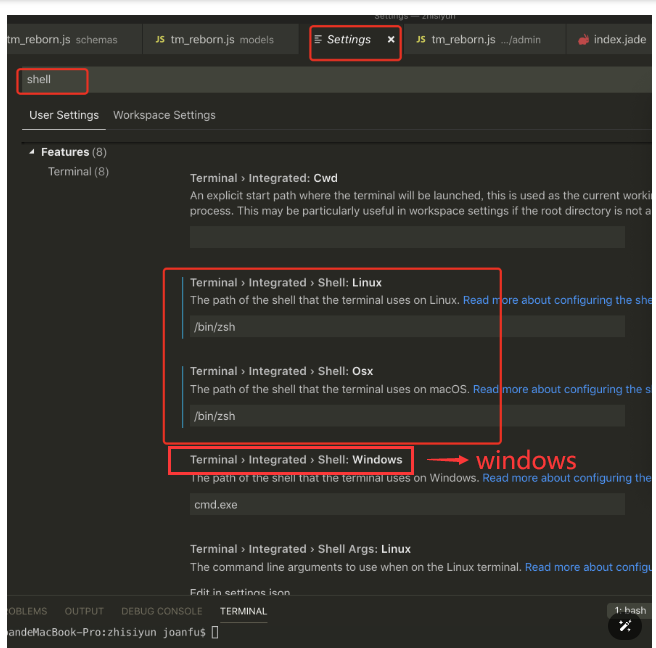Click the Terminal › Integrated: Cwd heading
656x648 pixels.
[264, 178]
